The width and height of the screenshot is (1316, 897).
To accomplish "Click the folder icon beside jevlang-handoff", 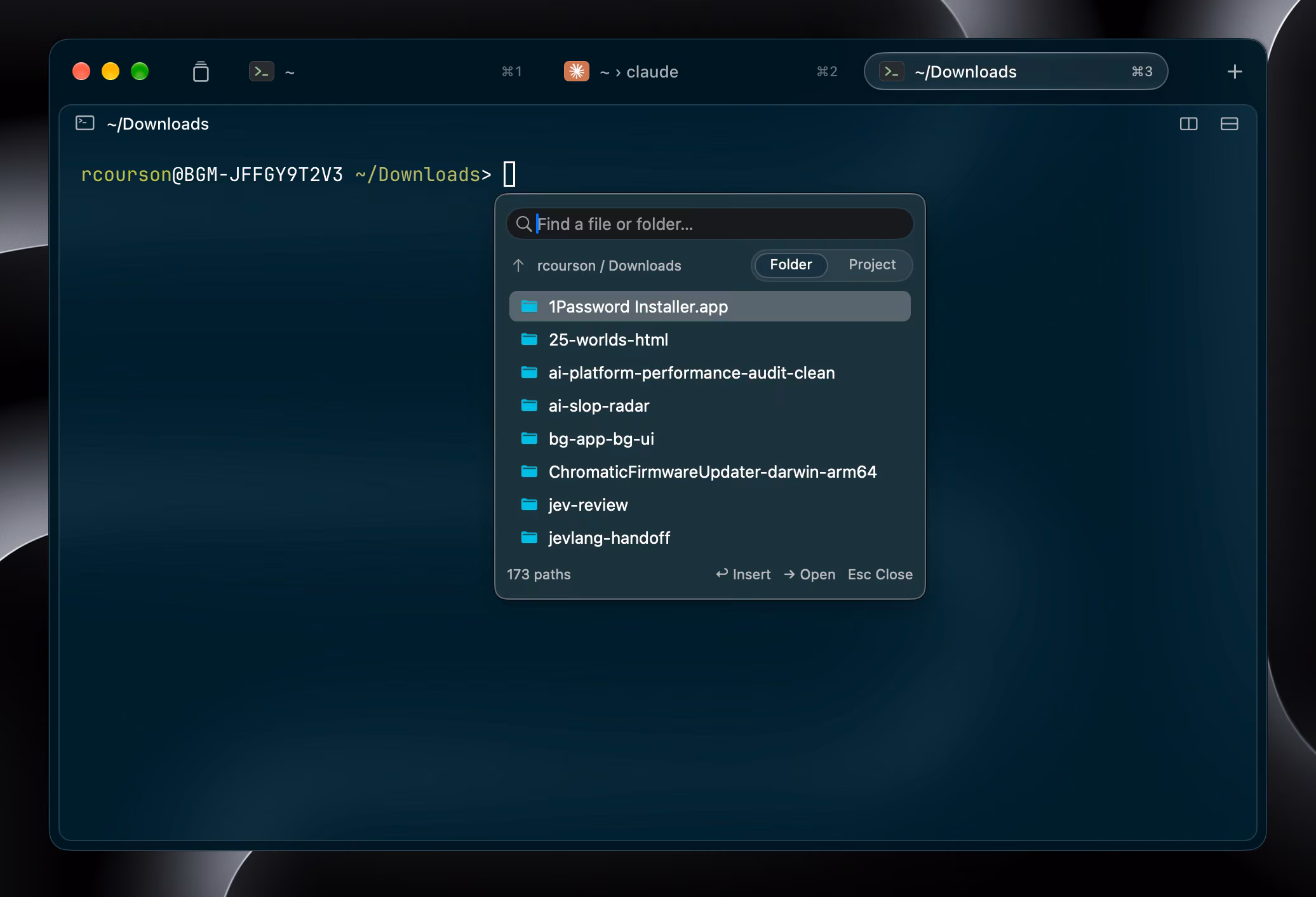I will [529, 537].
